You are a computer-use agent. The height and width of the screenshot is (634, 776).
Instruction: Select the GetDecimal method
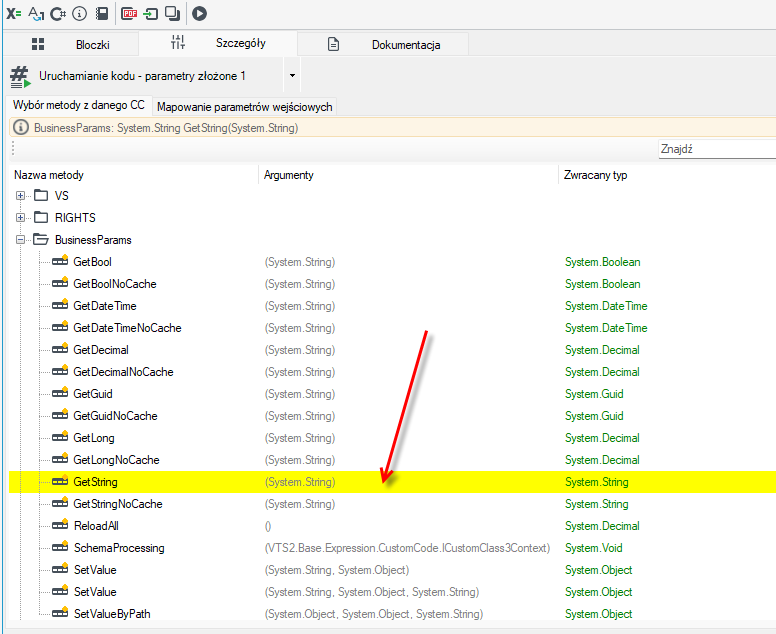(x=101, y=350)
